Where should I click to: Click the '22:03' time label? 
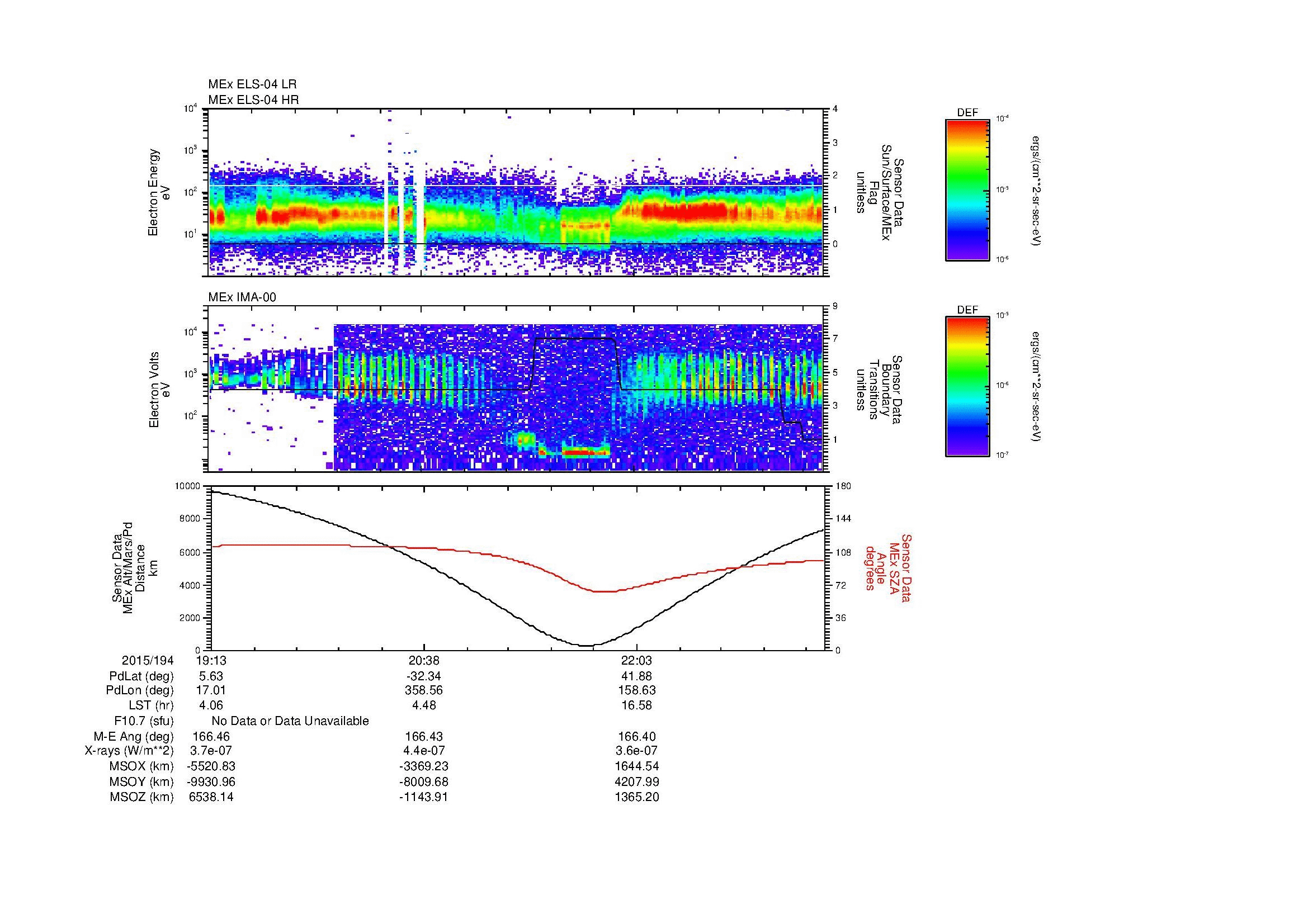pyautogui.click(x=636, y=660)
